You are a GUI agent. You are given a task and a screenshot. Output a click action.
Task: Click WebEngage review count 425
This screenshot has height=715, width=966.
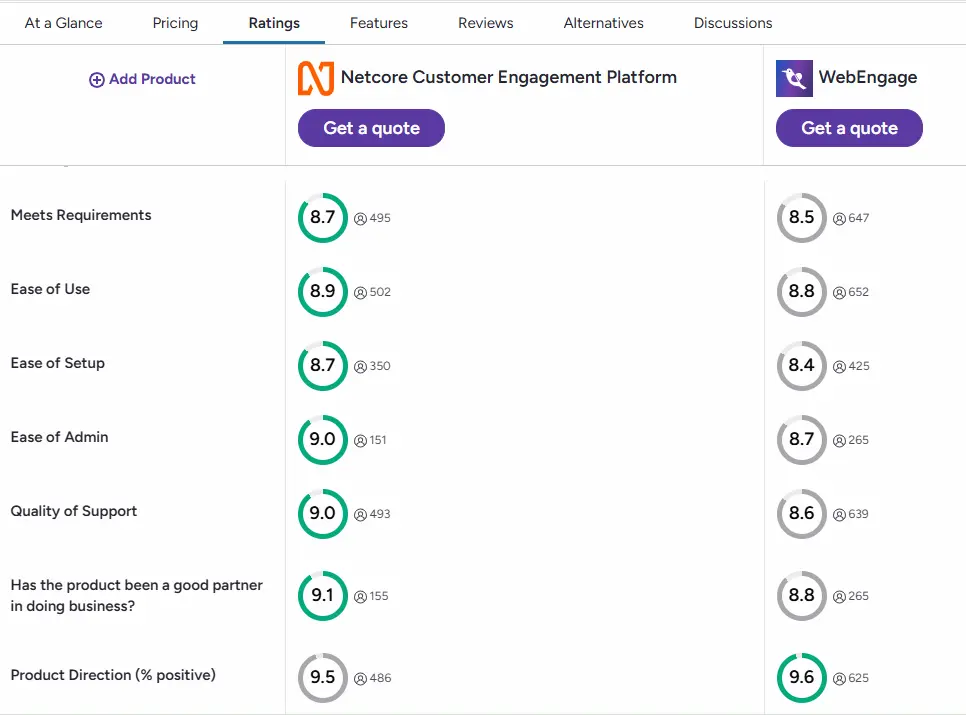pyautogui.click(x=859, y=366)
